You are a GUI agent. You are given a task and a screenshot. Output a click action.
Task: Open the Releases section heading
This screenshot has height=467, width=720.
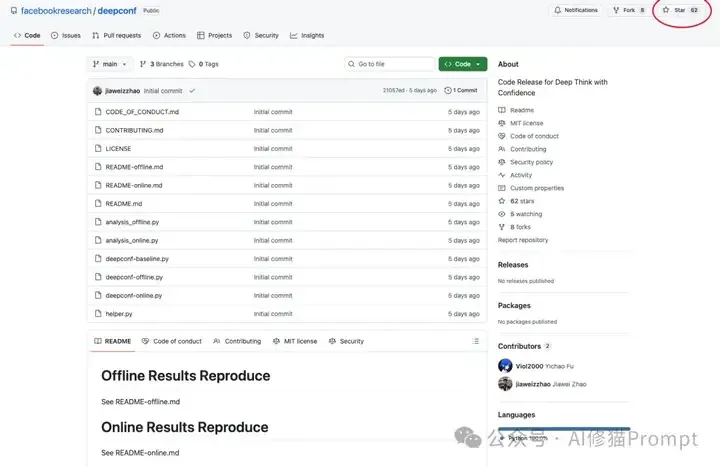pyautogui.click(x=513, y=265)
